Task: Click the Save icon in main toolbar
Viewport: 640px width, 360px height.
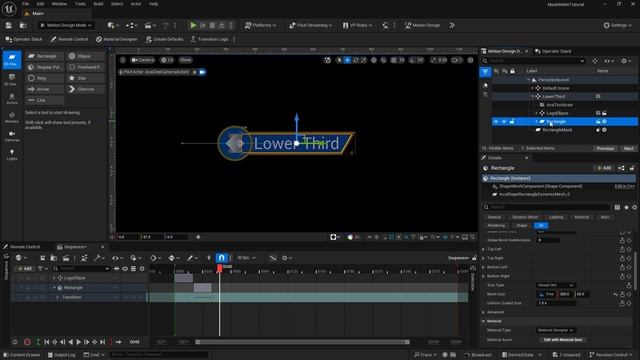Action: click(x=9, y=25)
